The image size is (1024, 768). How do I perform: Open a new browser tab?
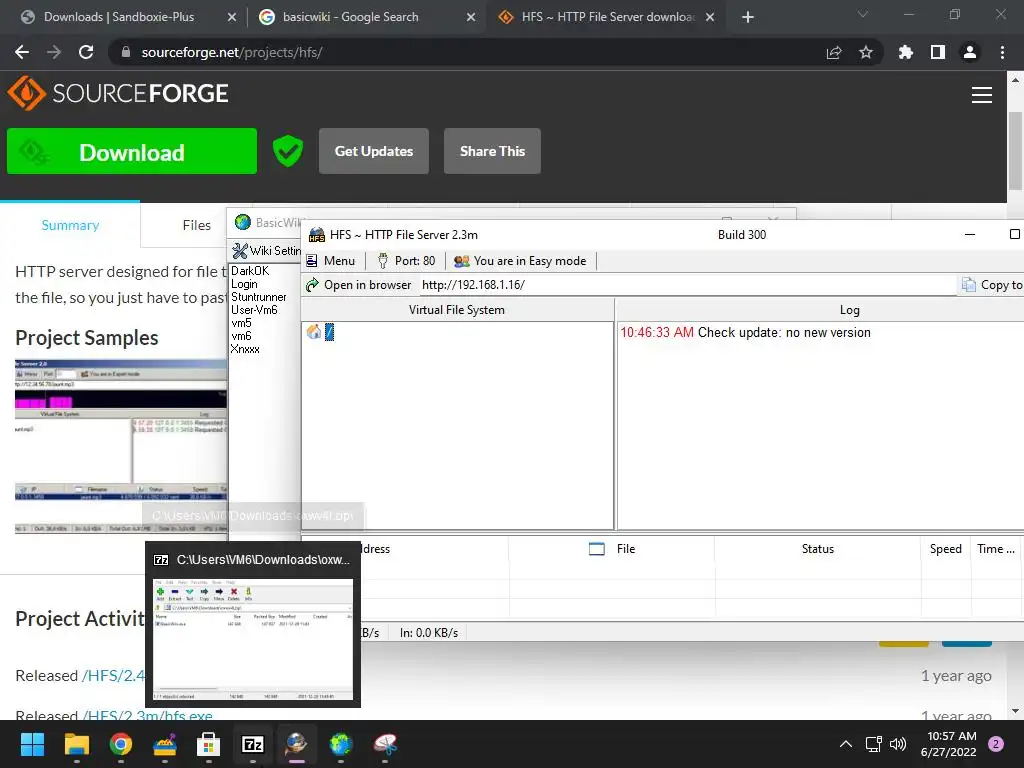point(748,18)
